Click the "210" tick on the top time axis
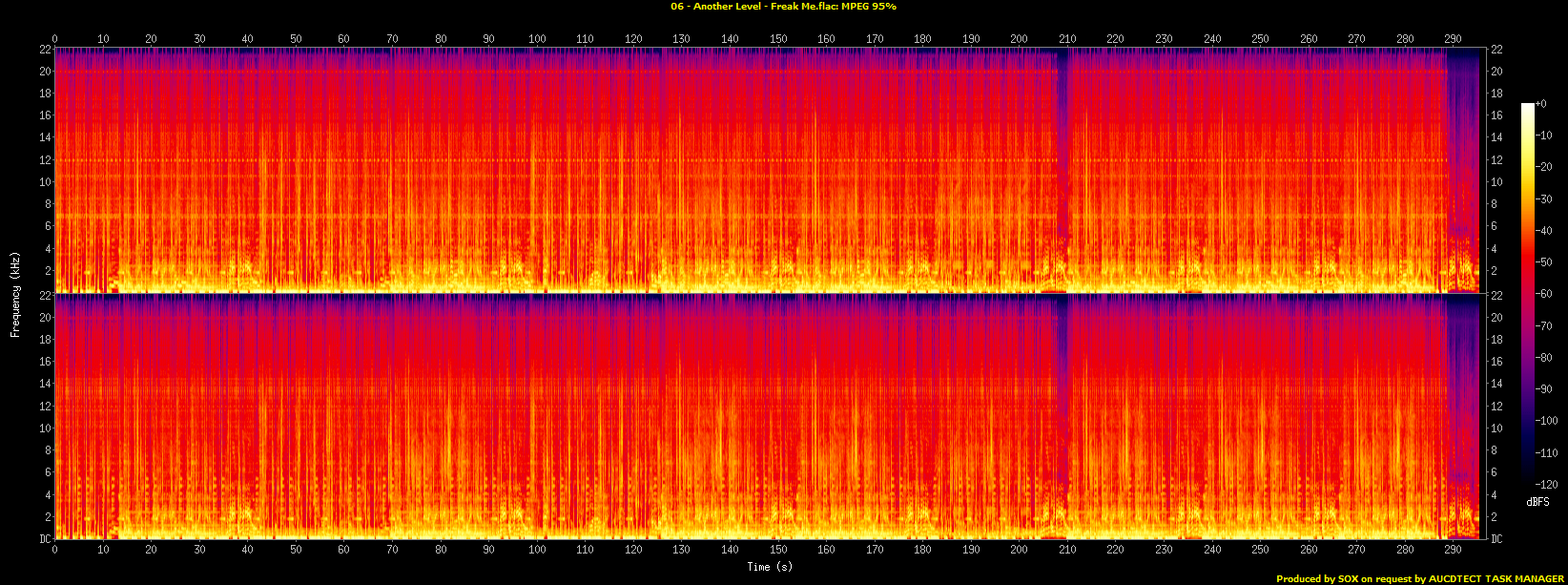 [1067, 39]
